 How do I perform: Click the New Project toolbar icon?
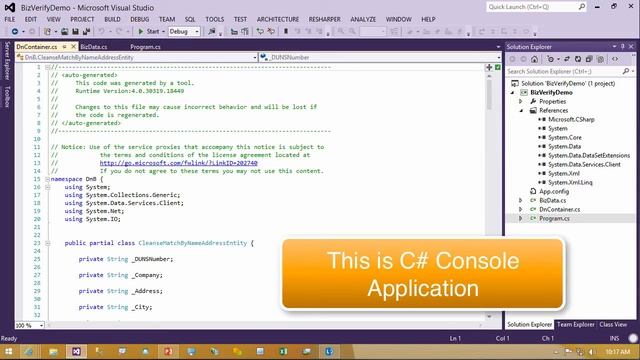tap(47, 31)
